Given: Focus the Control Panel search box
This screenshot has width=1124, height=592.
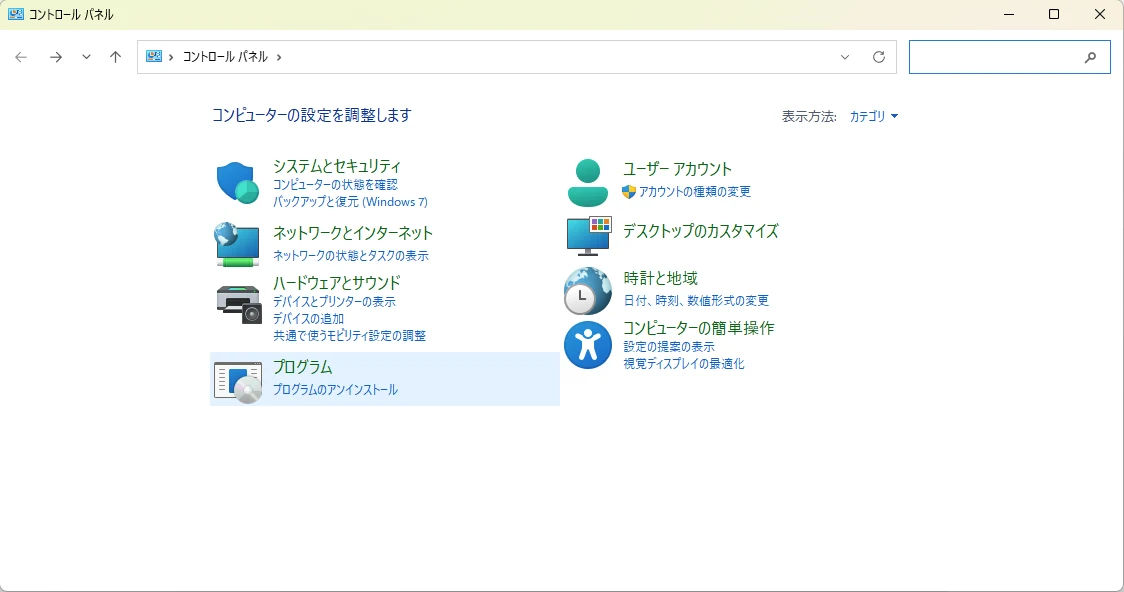Looking at the screenshot, I should click(x=1009, y=57).
